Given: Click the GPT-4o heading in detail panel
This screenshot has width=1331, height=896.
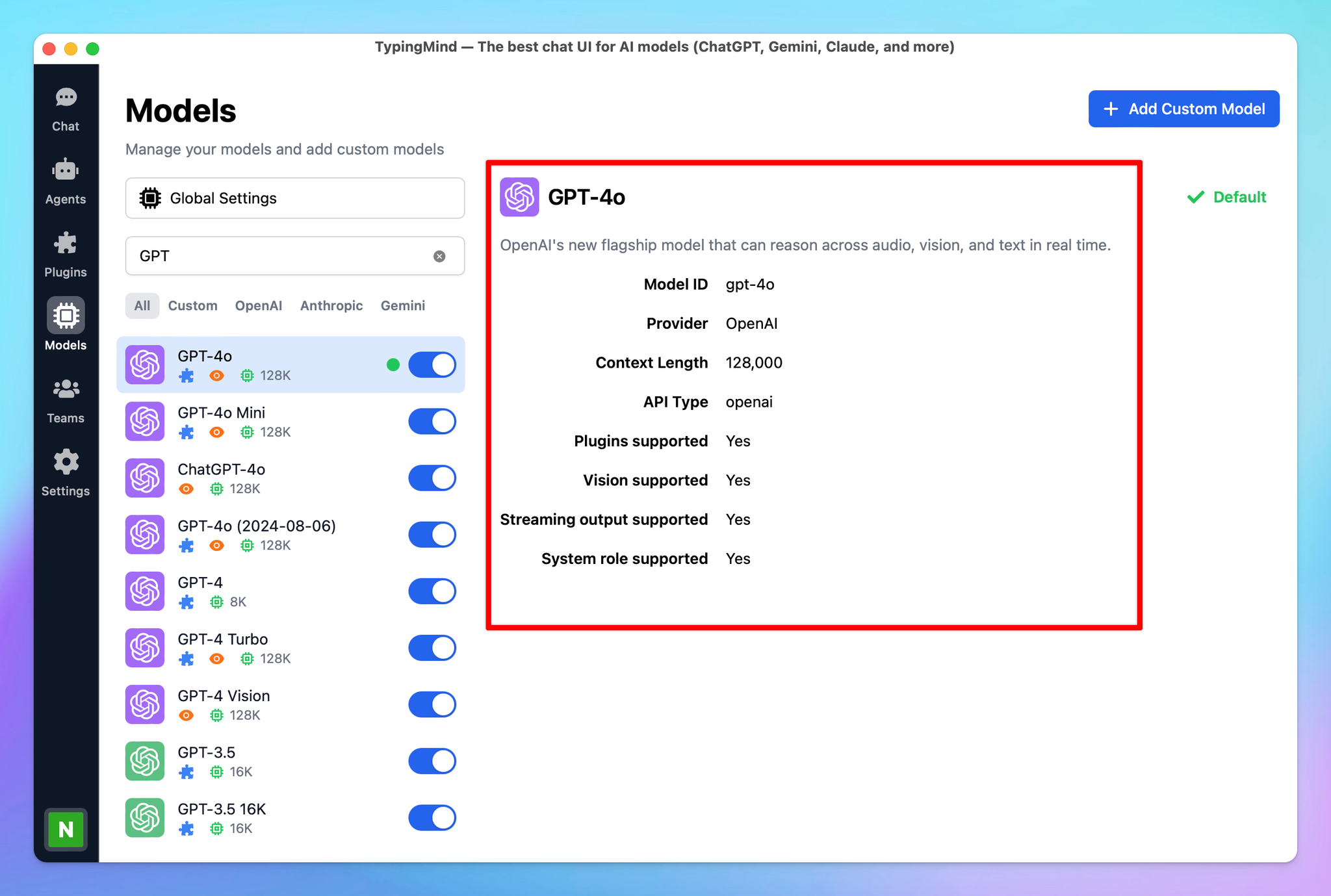Looking at the screenshot, I should point(586,197).
